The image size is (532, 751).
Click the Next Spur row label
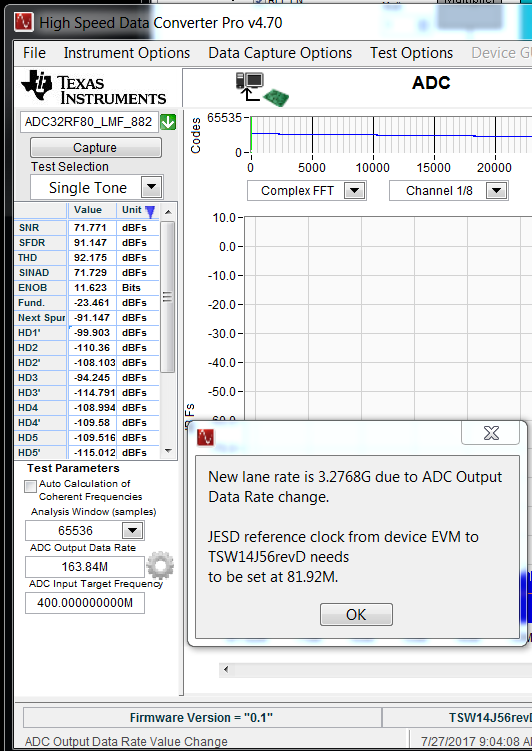pos(41,318)
